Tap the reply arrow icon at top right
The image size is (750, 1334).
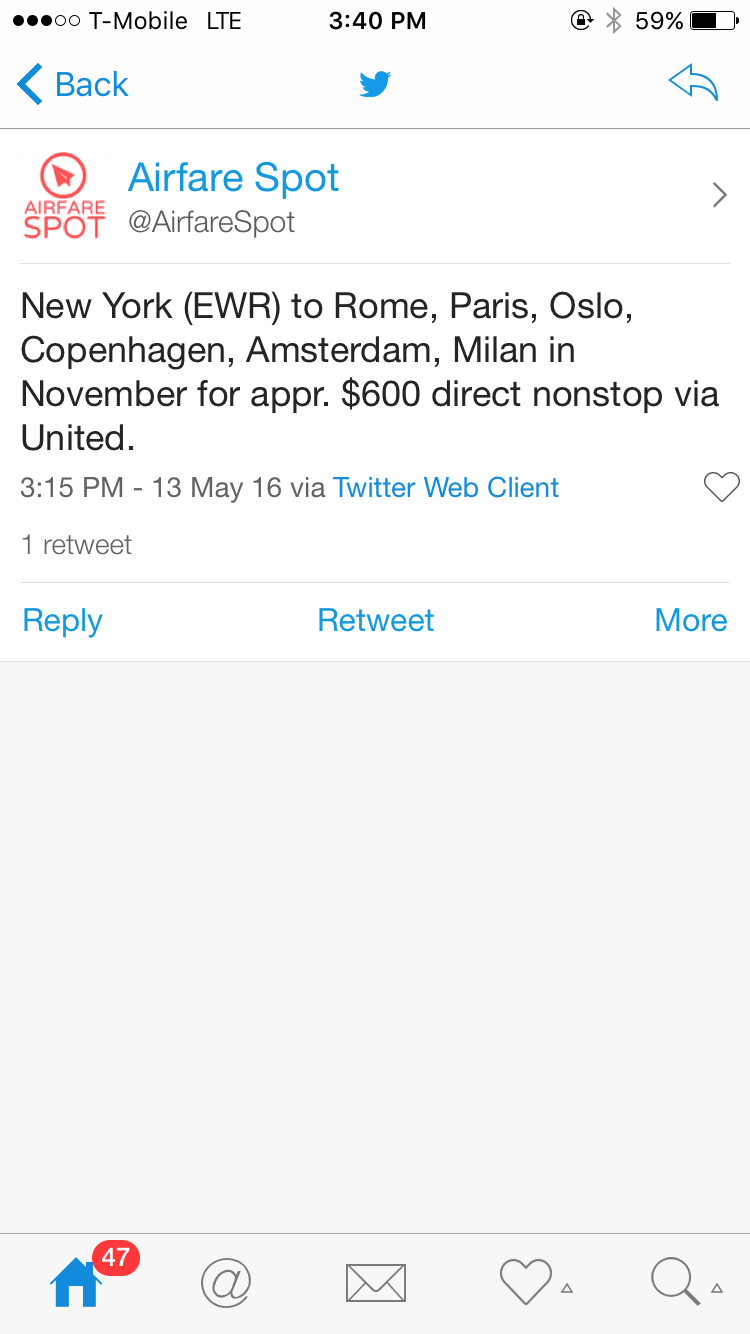pyautogui.click(x=694, y=84)
